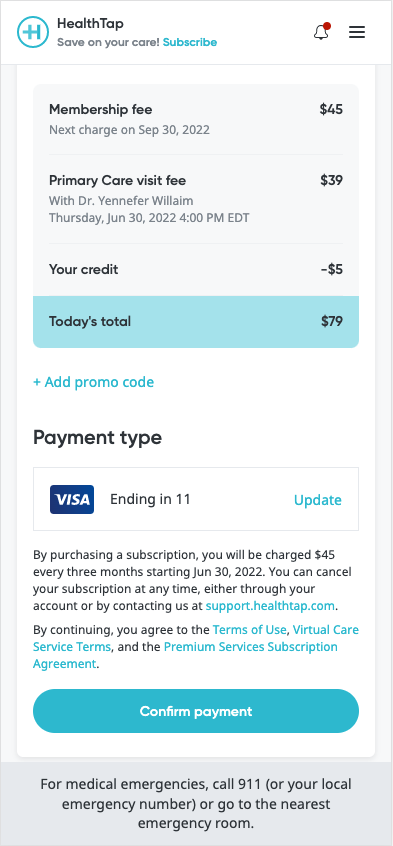Confirm payment button
Viewport: 393px width, 846px height.
(196, 711)
